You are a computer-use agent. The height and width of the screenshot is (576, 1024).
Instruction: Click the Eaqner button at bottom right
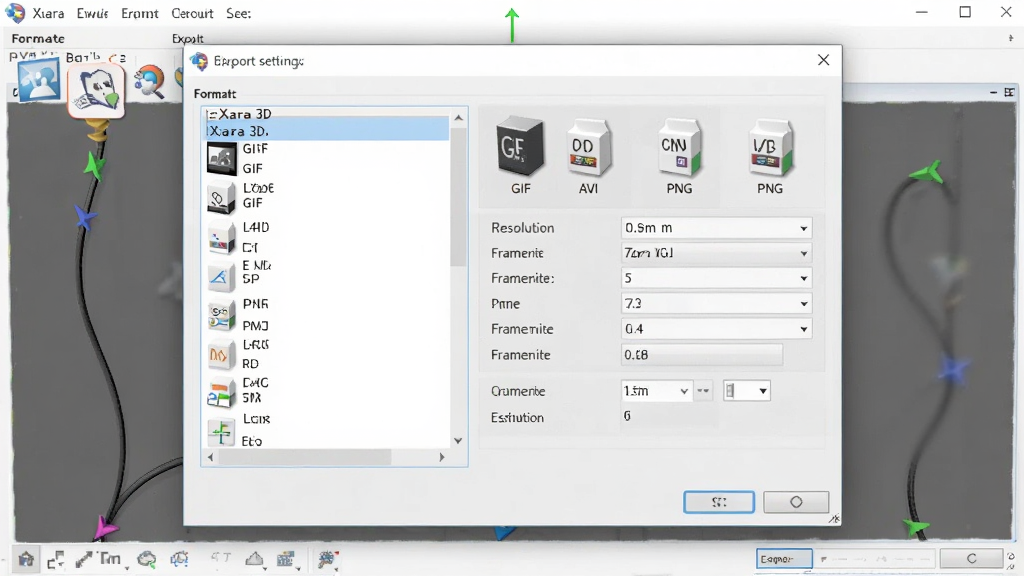(x=784, y=559)
